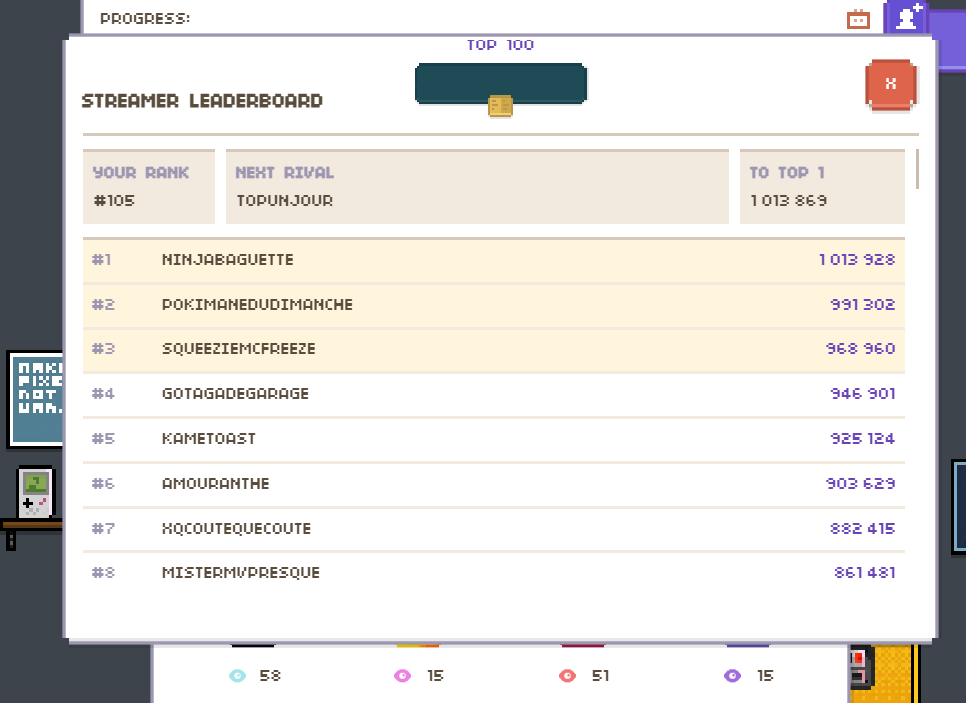Screen dimensions: 966x703
Task: Click the #4 rank number
Action: pyautogui.click(x=104, y=394)
